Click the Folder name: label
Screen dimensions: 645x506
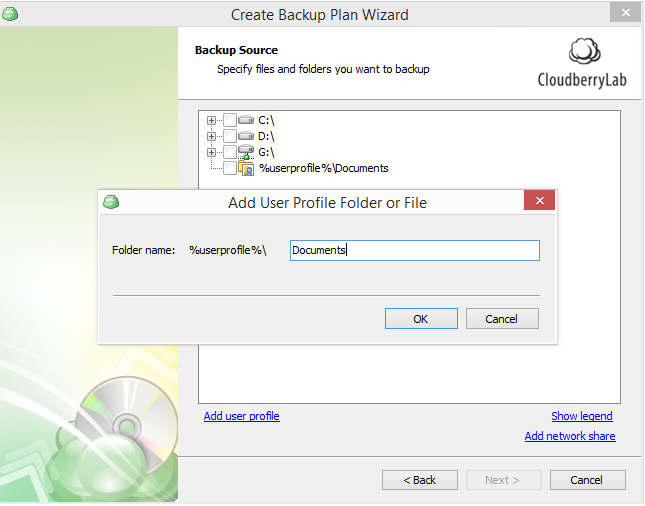click(x=144, y=250)
